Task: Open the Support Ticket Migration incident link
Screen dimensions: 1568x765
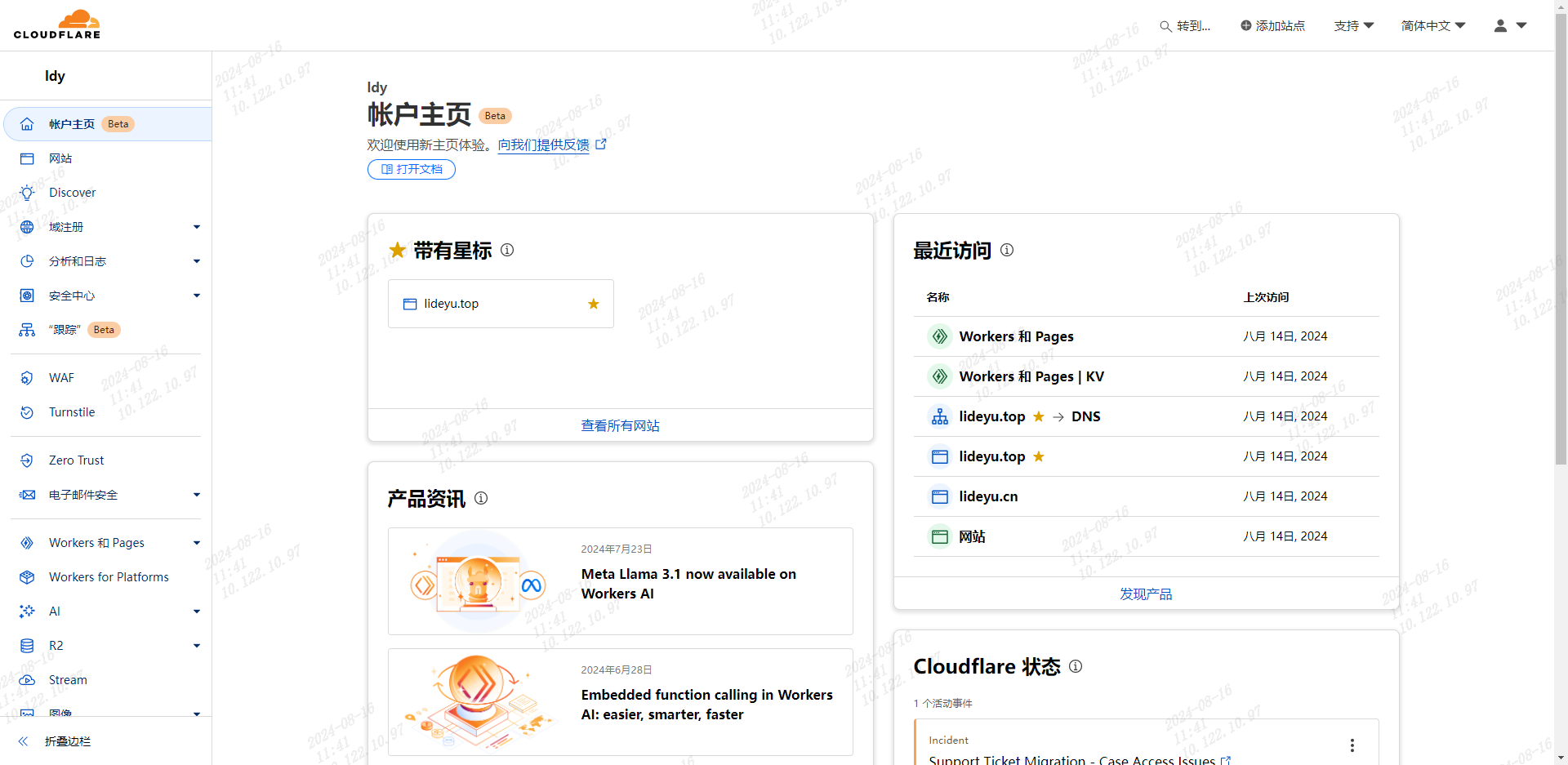Action: [1079, 759]
